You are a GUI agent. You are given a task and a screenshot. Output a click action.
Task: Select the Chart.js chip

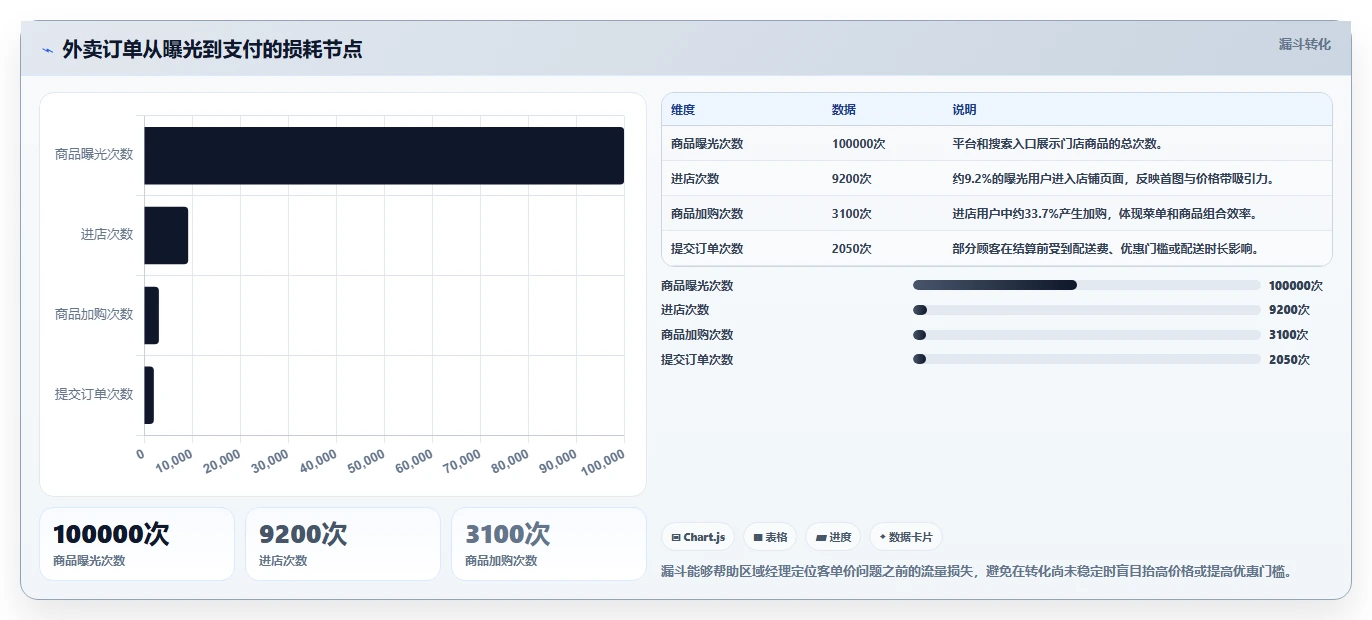[x=698, y=537]
